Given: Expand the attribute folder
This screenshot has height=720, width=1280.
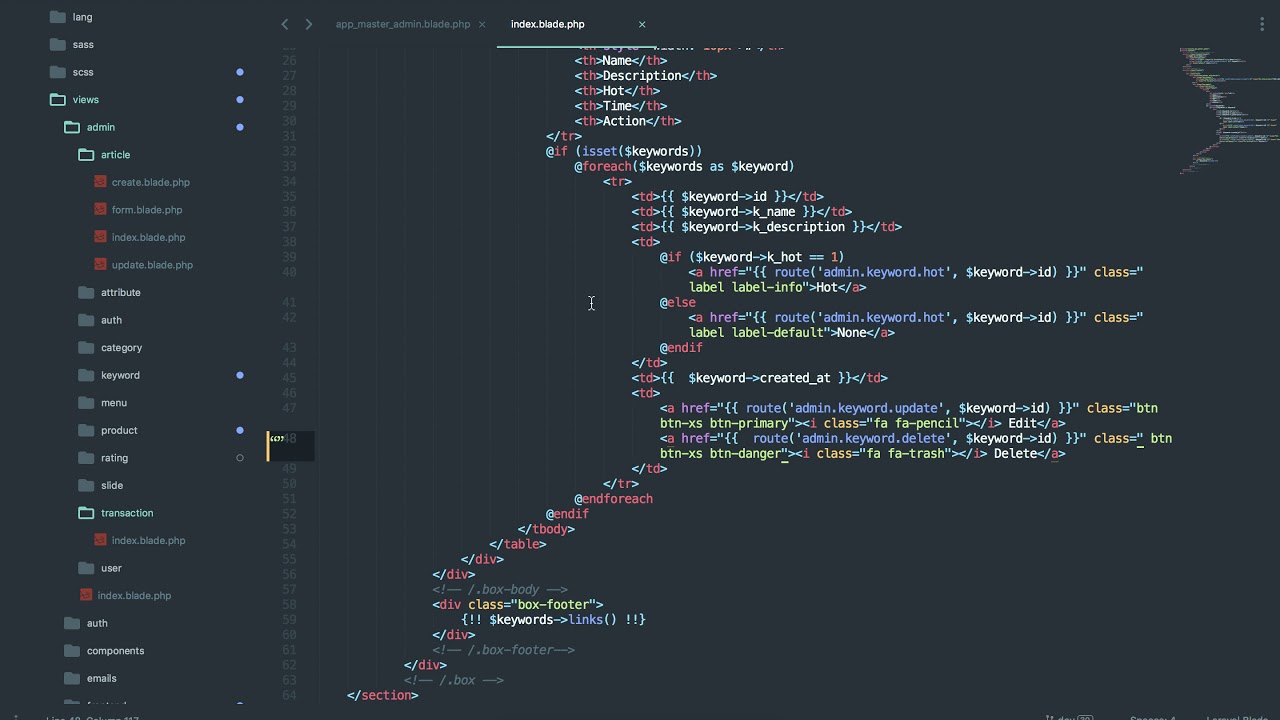Looking at the screenshot, I should click(x=86, y=293).
